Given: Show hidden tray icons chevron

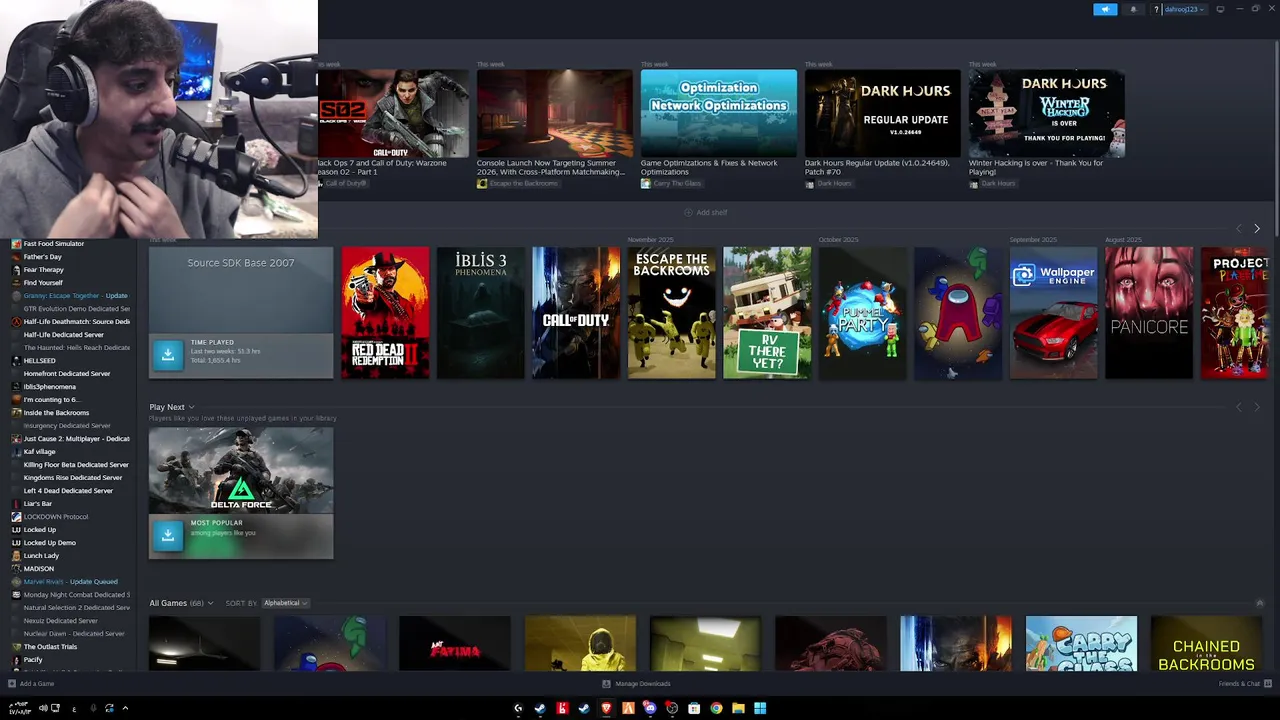Looking at the screenshot, I should (125, 708).
